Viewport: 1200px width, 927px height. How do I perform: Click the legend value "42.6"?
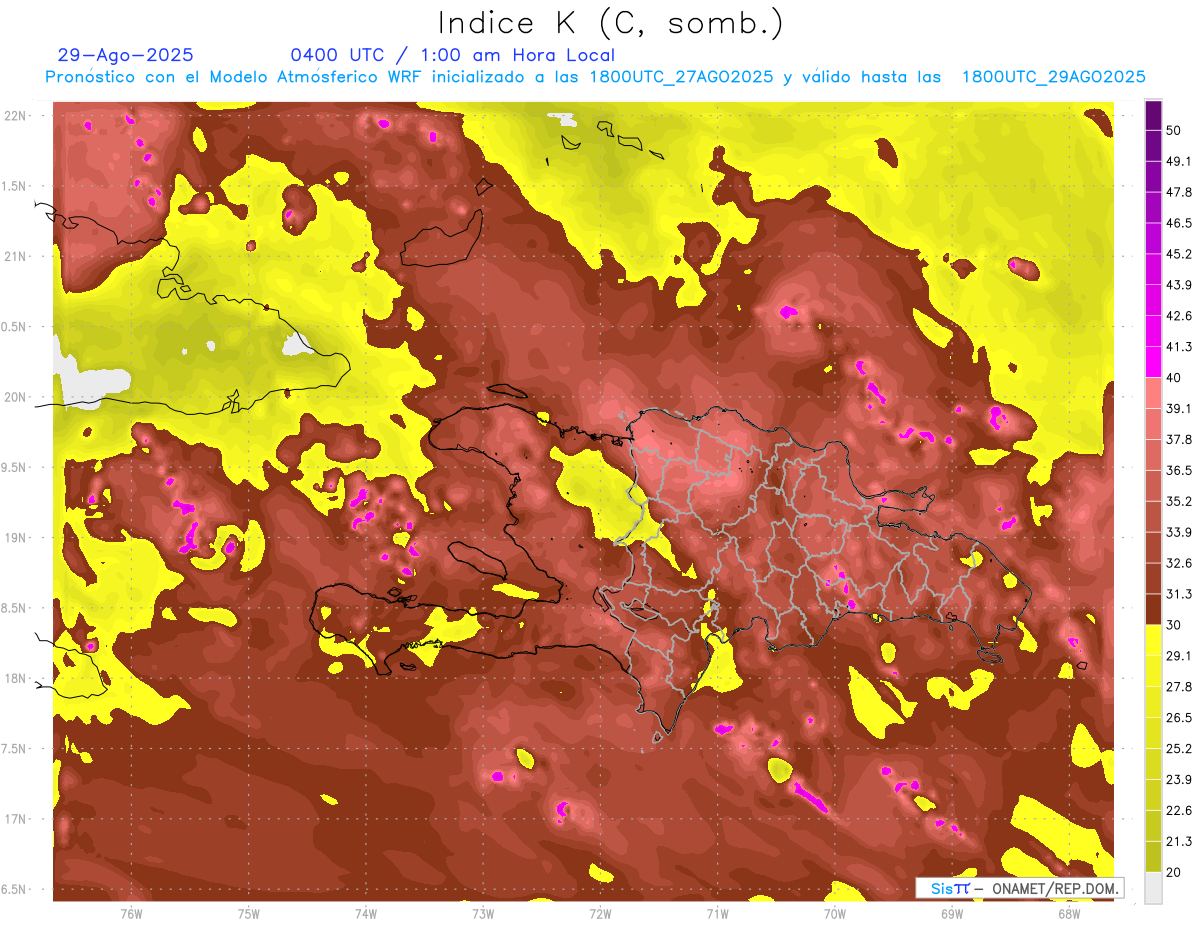click(1178, 316)
